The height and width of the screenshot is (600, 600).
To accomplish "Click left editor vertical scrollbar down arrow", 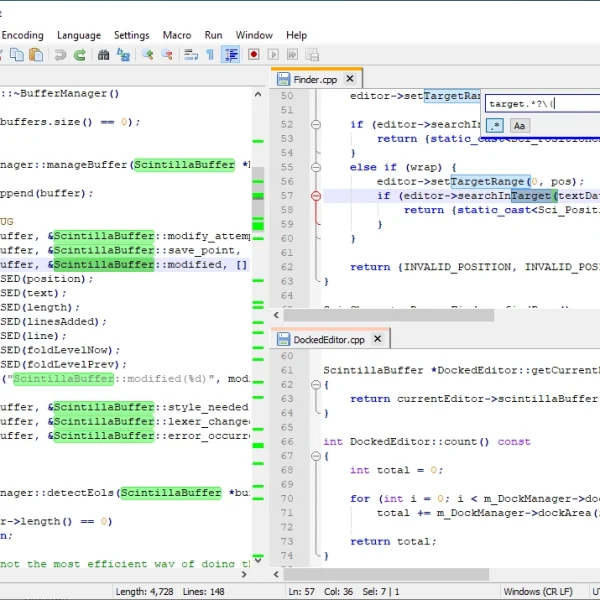I will tap(258, 560).
